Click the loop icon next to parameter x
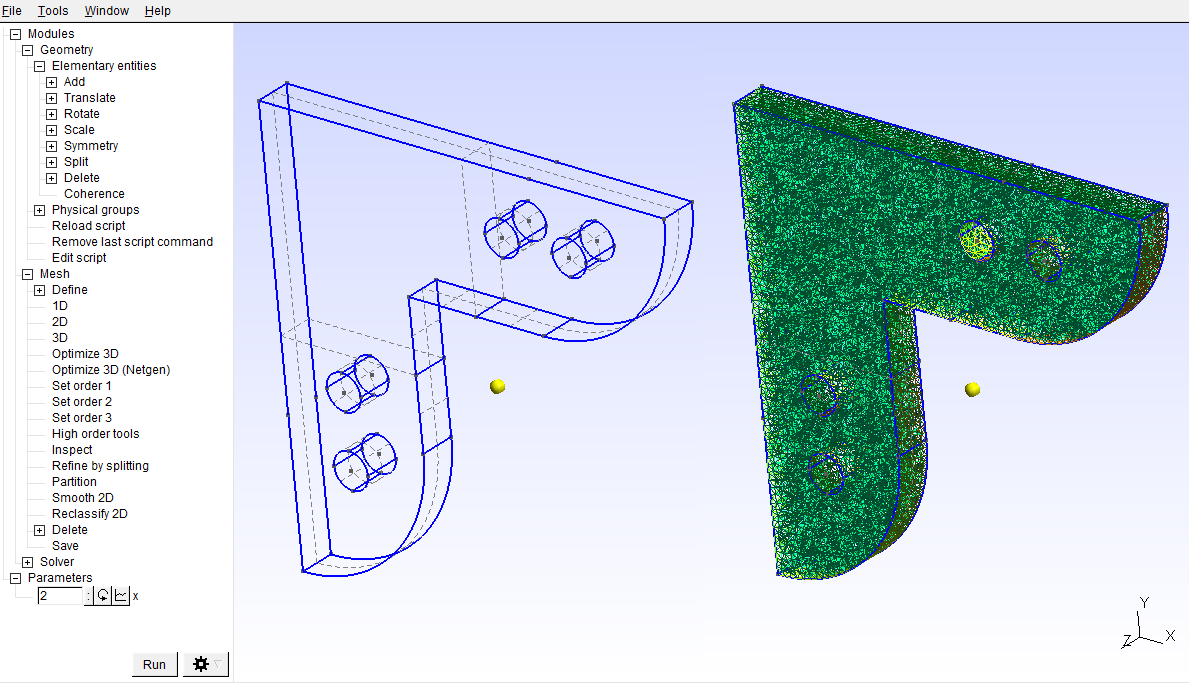The width and height of the screenshot is (1189, 683). [x=103, y=596]
